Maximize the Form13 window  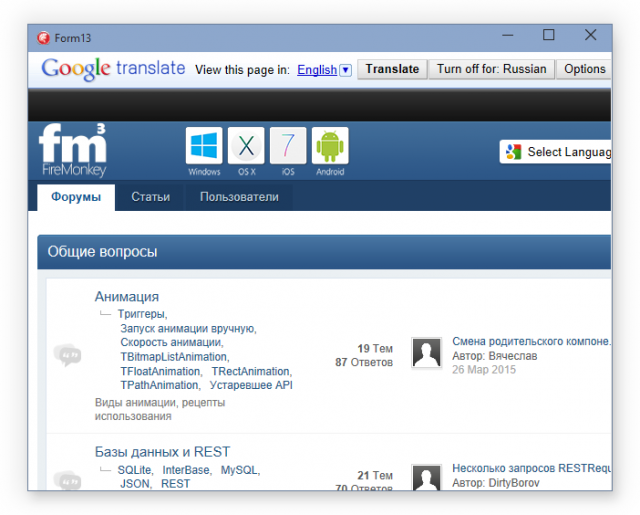pos(549,35)
